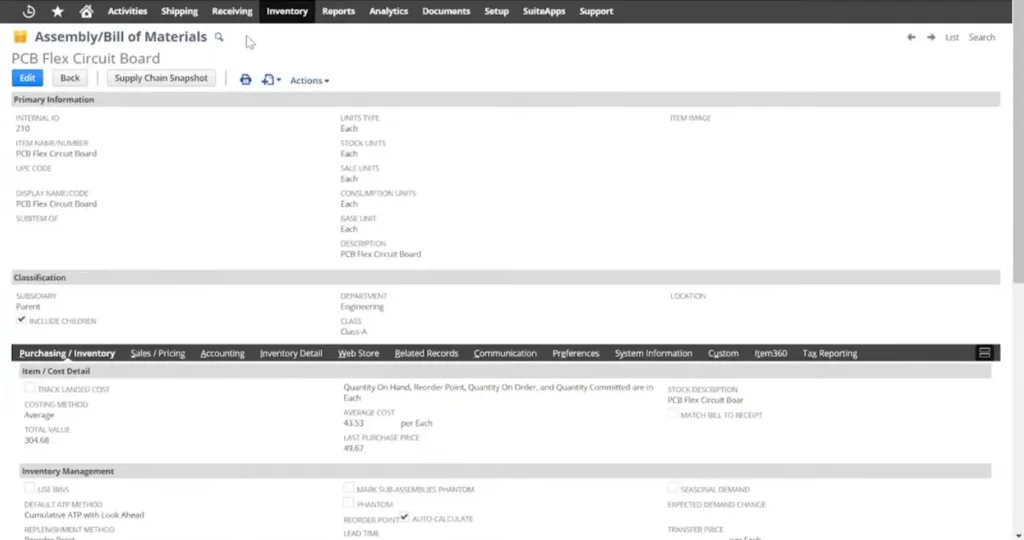The image size is (1024, 540).
Task: Click the List link at top right
Action: pos(952,37)
